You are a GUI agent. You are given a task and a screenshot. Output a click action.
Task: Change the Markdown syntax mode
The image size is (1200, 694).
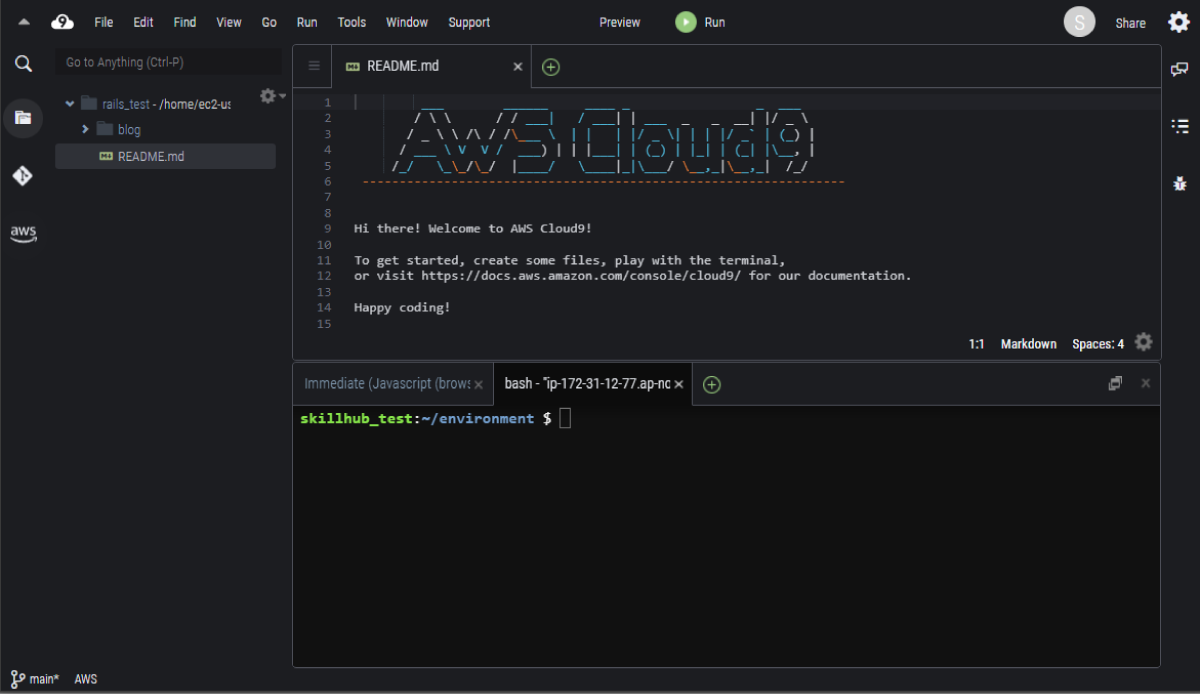(1029, 344)
